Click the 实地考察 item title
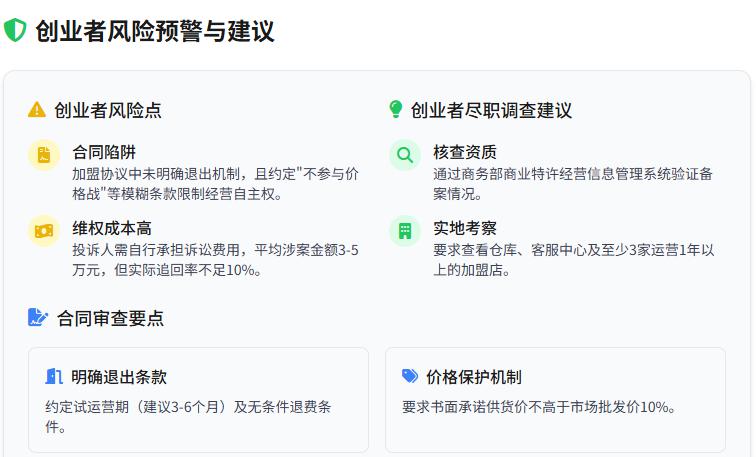The image size is (756, 457). [x=465, y=228]
